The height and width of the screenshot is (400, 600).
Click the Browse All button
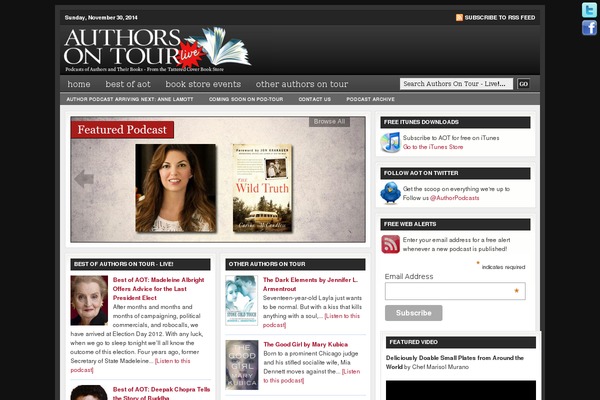click(329, 122)
